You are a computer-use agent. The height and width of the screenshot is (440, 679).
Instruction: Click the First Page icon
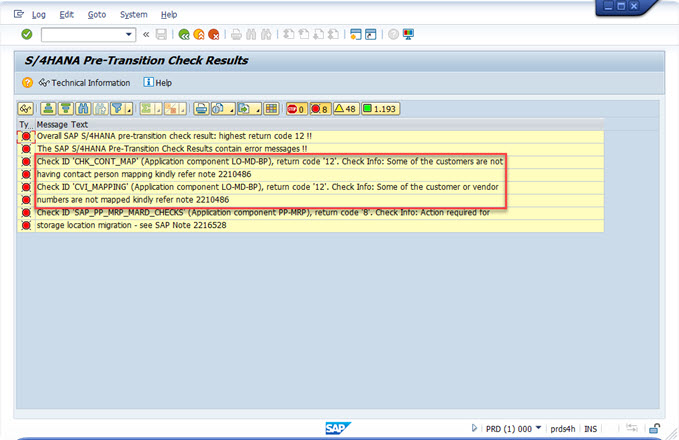pos(289,34)
